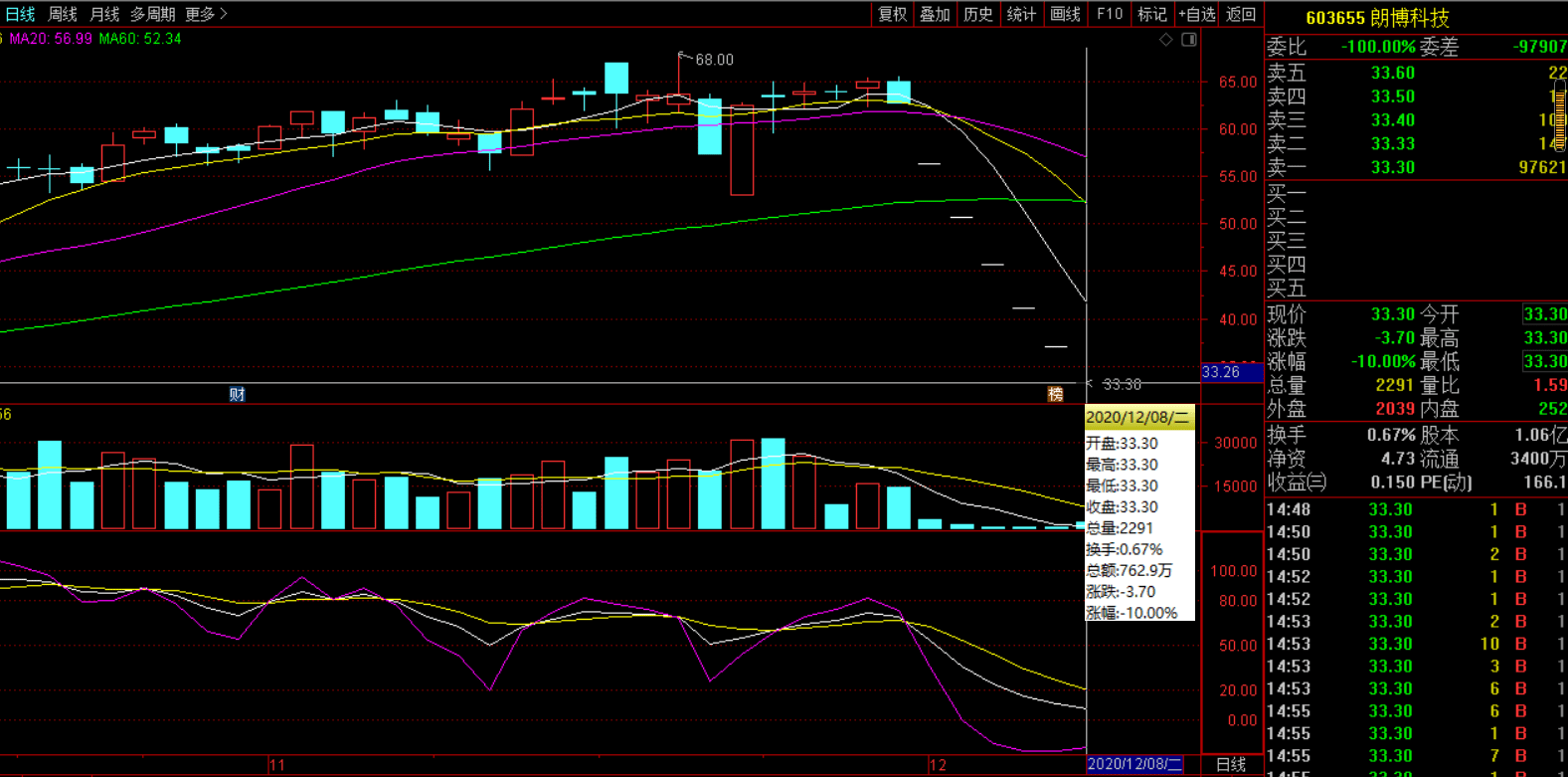Screen dimensions: 1568x777
Task: Click the diamond marker icon above the chart
Action: tap(1166, 40)
